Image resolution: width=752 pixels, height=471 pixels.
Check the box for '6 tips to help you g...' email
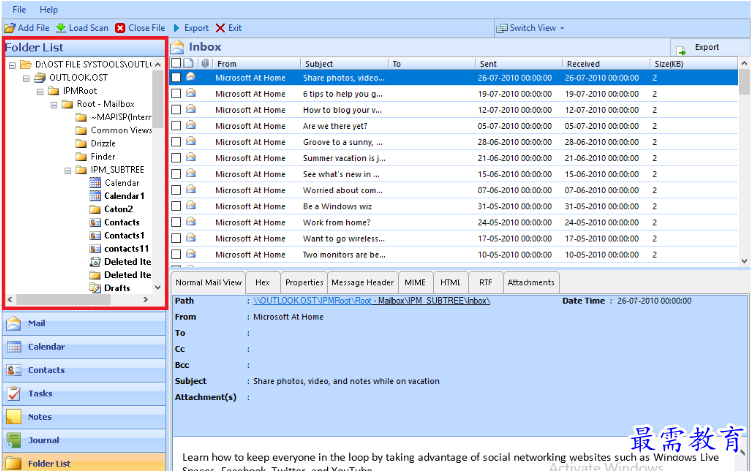pos(176,94)
